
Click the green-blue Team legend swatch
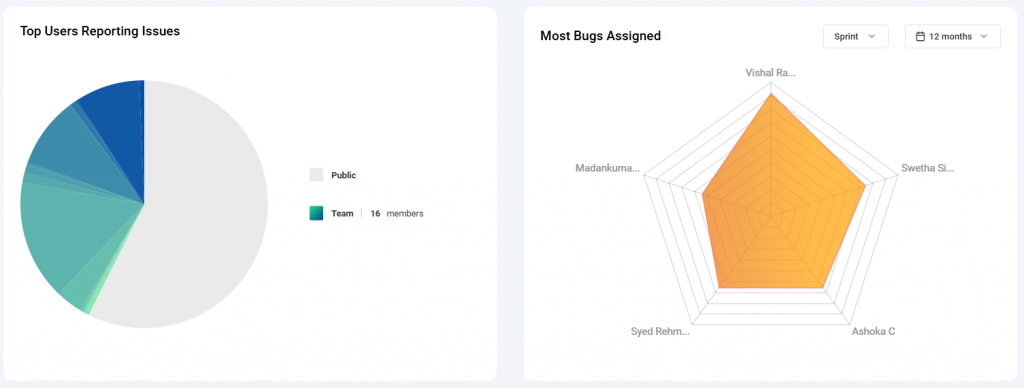pyautogui.click(x=316, y=213)
